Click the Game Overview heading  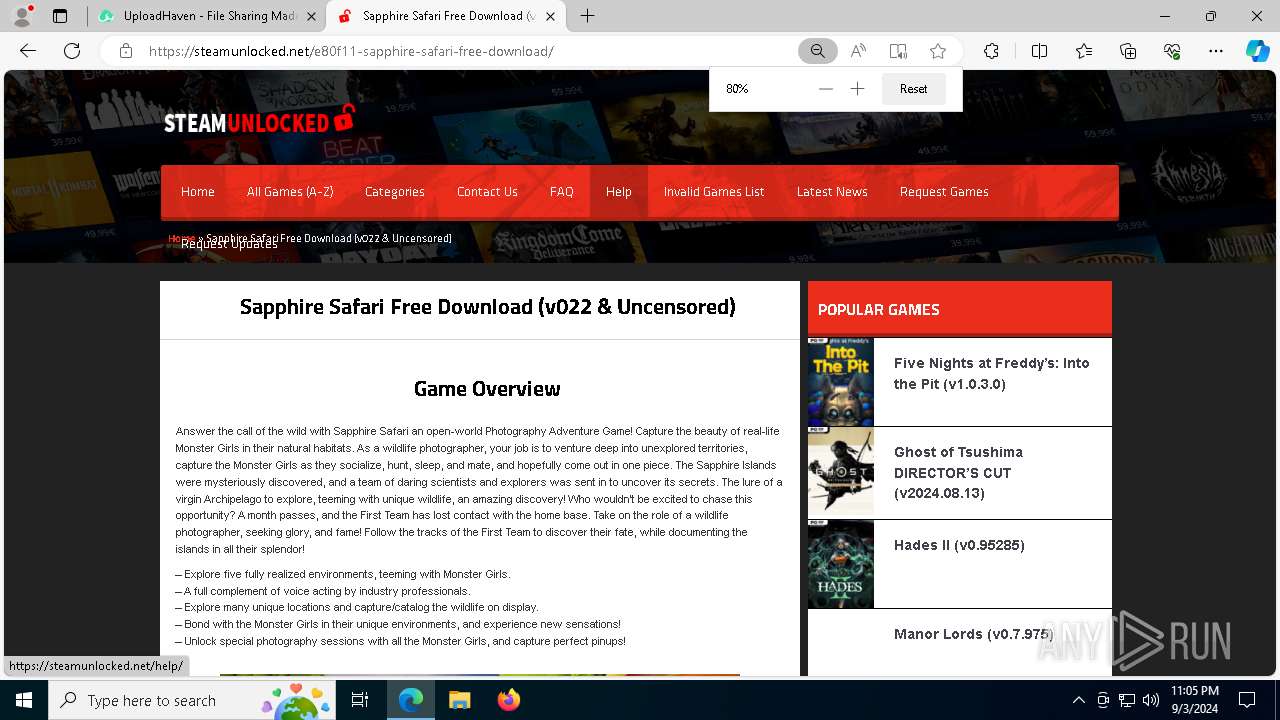[487, 389]
